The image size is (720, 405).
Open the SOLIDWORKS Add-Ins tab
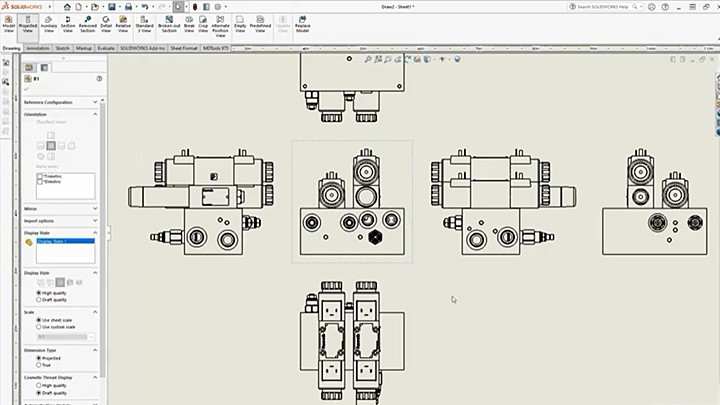point(142,48)
